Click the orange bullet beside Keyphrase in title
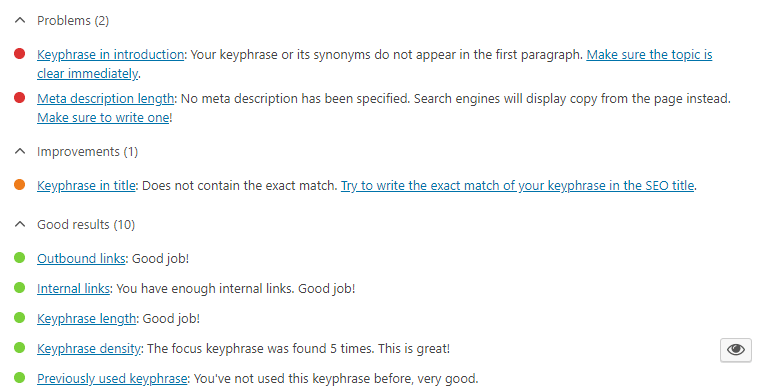The image size is (765, 392). click(x=20, y=185)
